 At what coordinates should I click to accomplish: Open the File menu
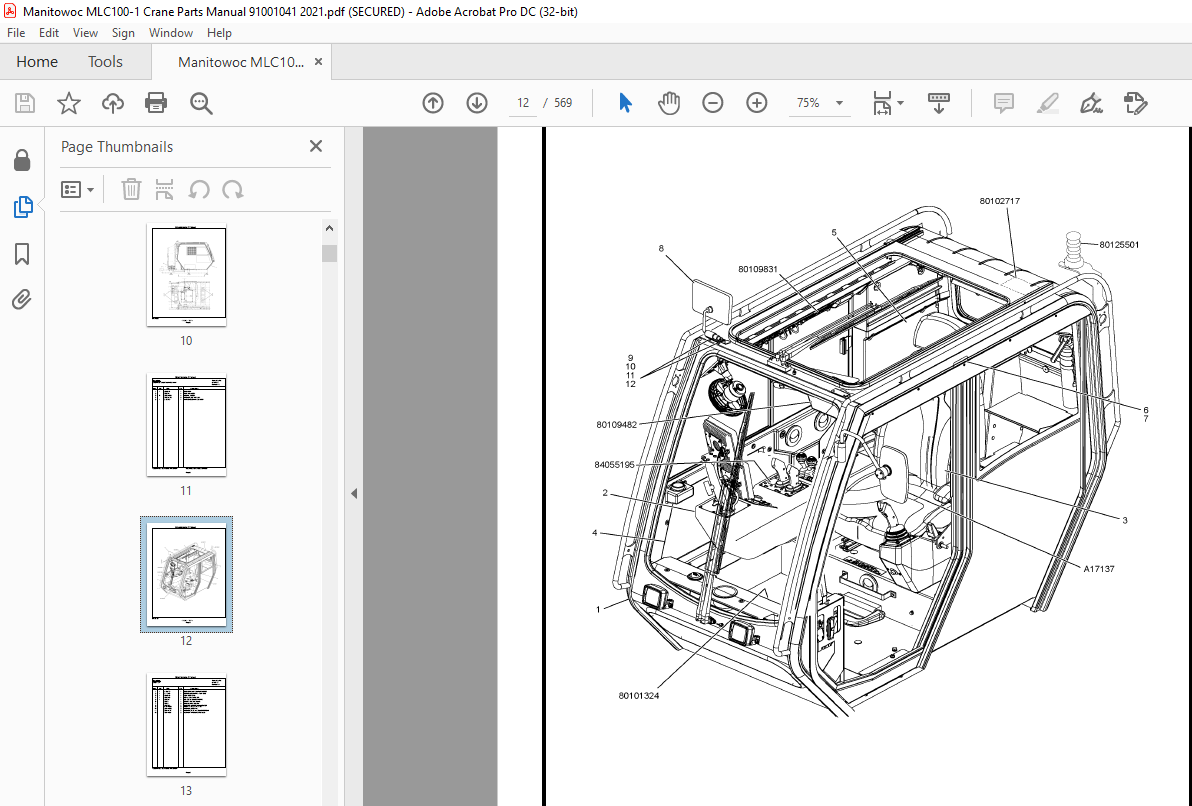(x=16, y=33)
